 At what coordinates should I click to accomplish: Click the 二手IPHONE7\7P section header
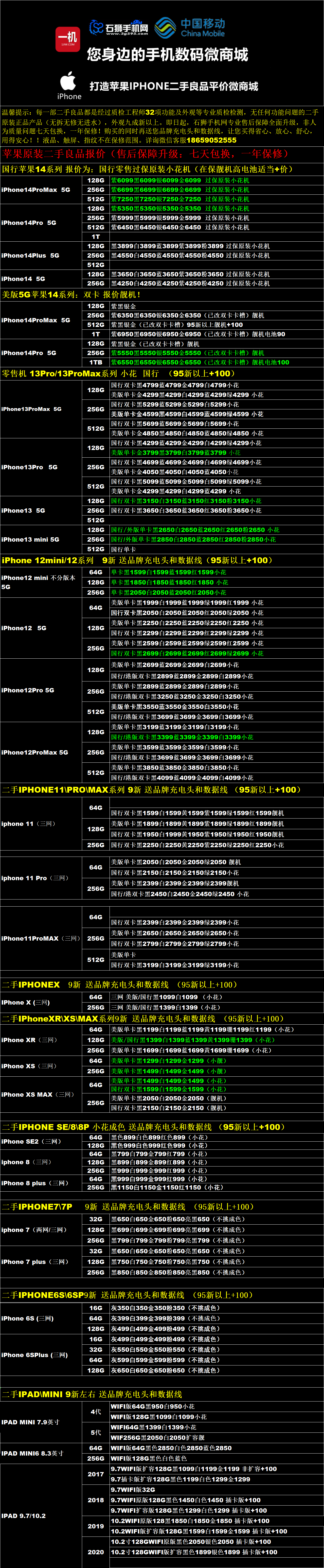pos(128,1206)
